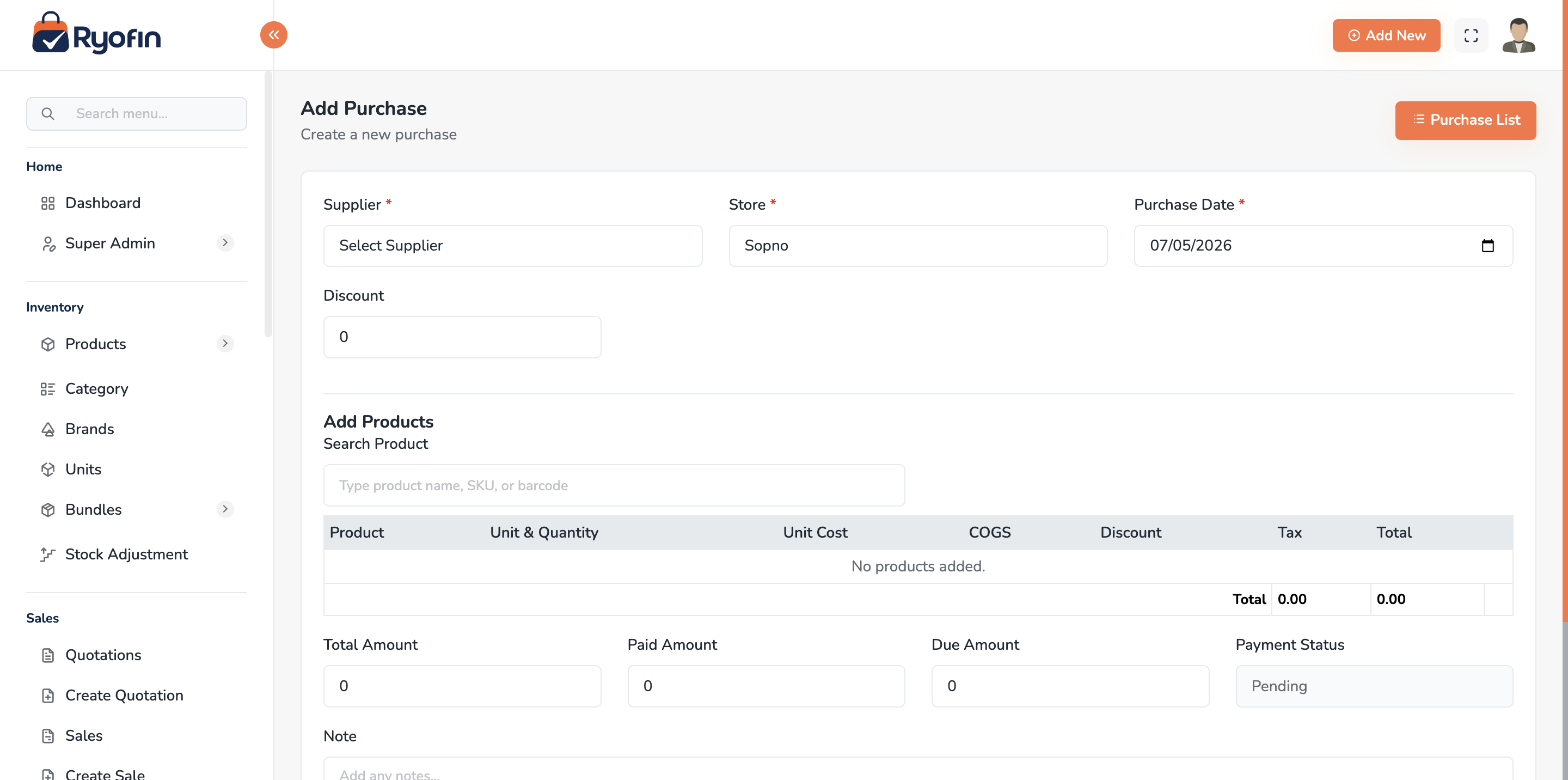Click the Add New button
Image resolution: width=1568 pixels, height=780 pixels.
(1386, 35)
